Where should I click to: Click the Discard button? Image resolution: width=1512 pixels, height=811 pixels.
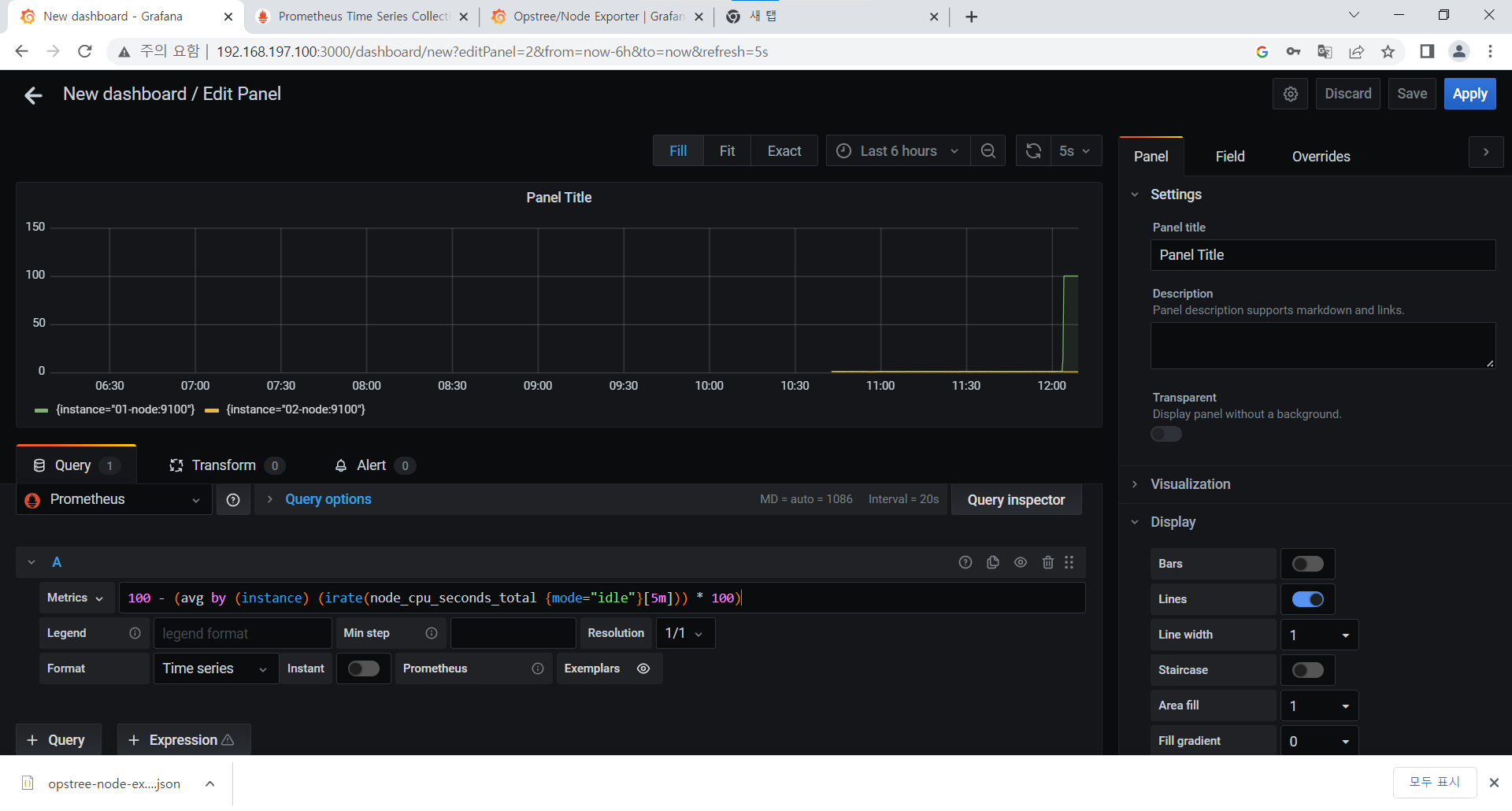(x=1347, y=94)
